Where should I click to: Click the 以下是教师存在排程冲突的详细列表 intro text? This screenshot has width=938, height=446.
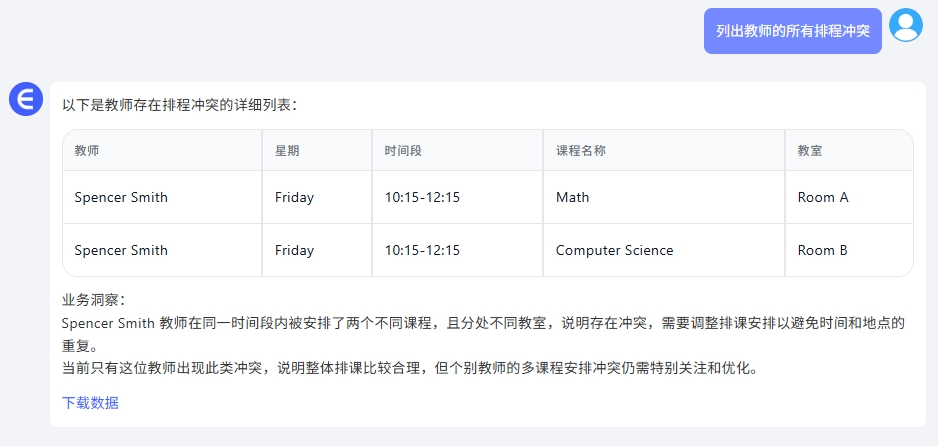pyautogui.click(x=177, y=105)
